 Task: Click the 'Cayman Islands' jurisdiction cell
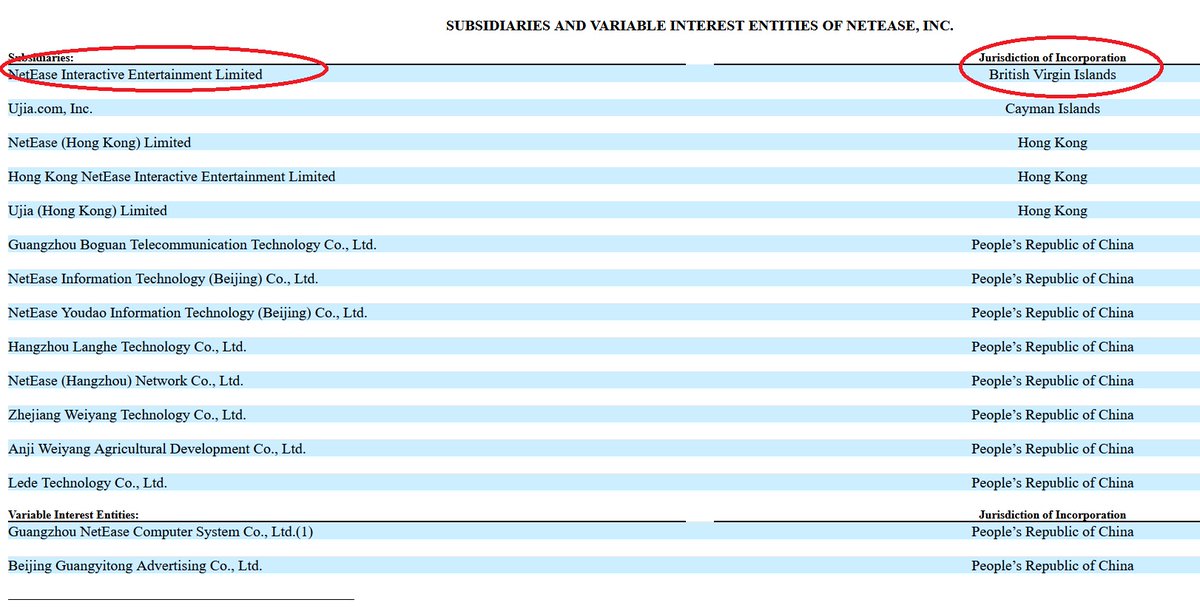[1052, 108]
